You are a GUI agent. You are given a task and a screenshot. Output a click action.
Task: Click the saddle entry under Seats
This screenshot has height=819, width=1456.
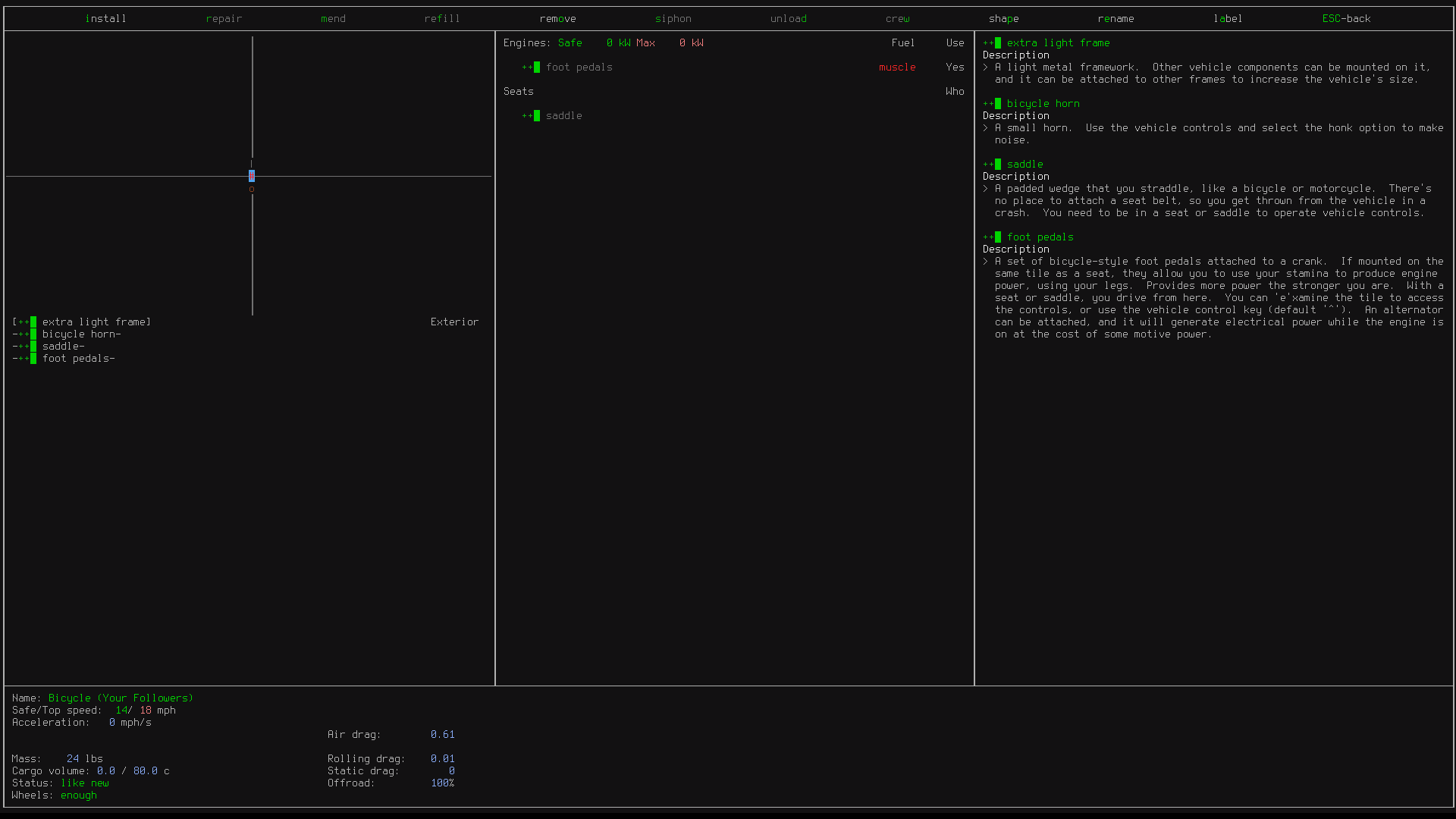[563, 116]
